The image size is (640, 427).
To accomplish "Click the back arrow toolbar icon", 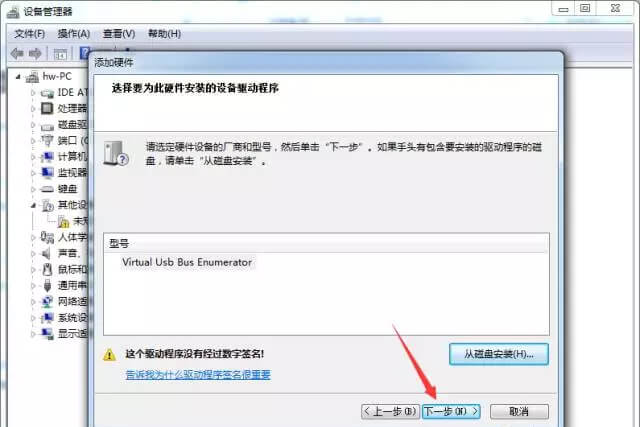I will [17, 53].
